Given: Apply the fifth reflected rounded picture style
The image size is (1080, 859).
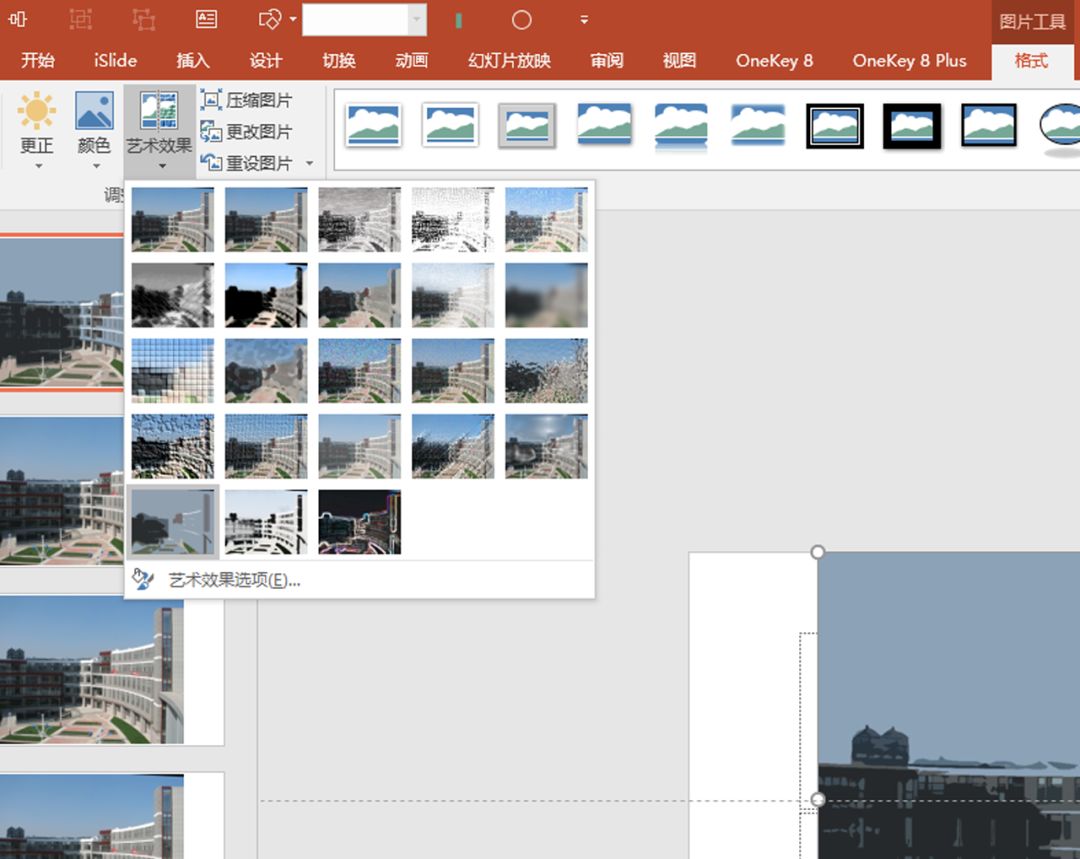Looking at the screenshot, I should (681, 125).
